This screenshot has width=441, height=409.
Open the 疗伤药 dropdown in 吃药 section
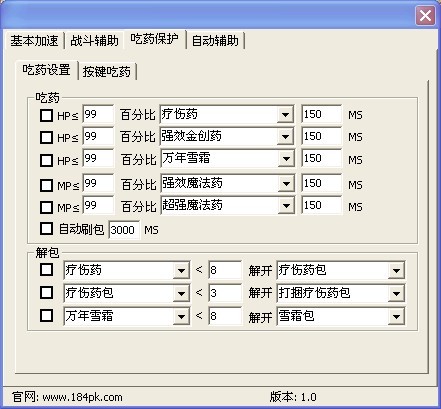click(285, 115)
